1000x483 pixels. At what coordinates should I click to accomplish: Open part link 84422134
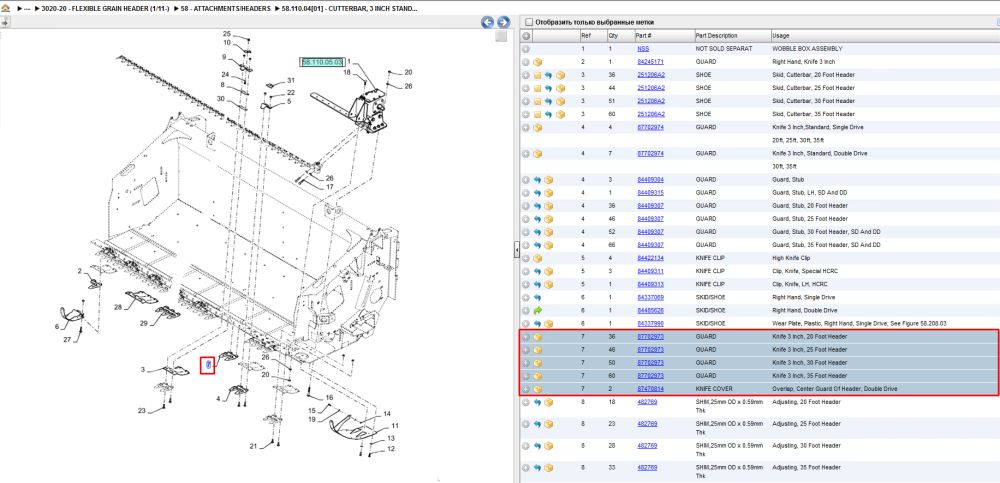tap(651, 258)
